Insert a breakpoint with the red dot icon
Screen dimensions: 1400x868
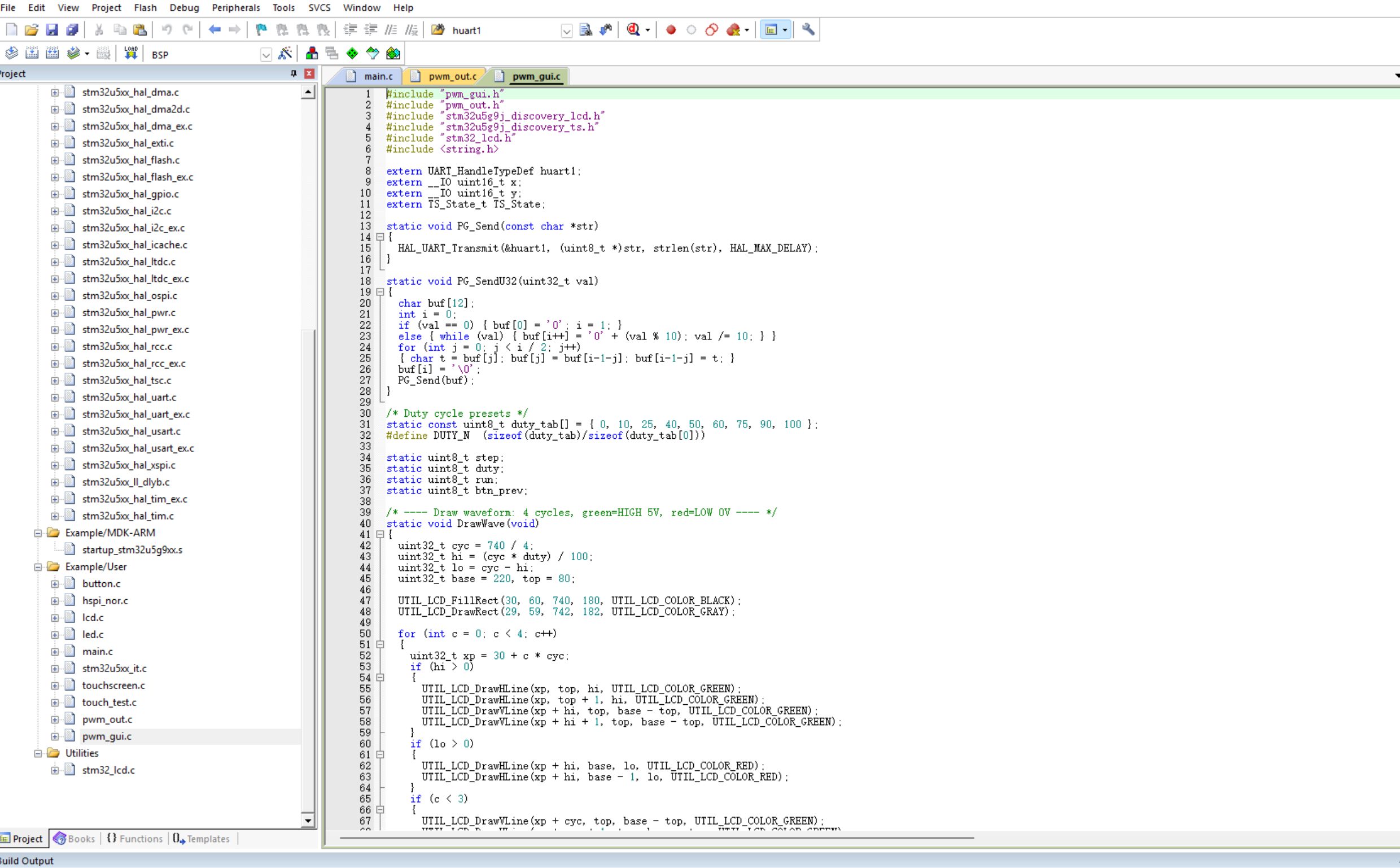pyautogui.click(x=670, y=30)
